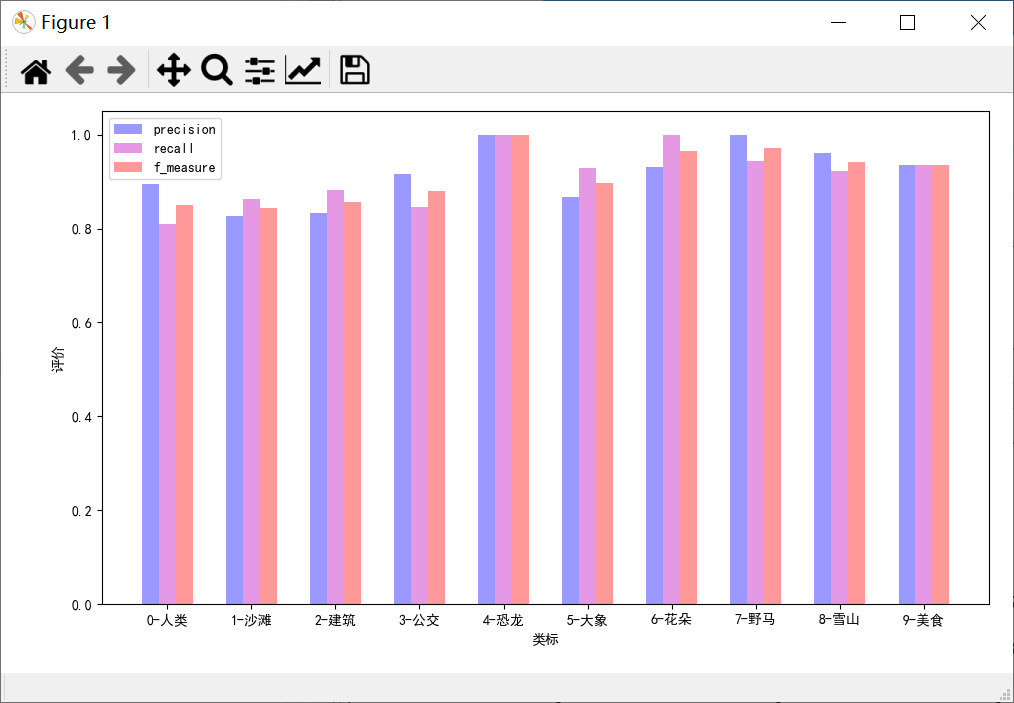Click the red f_measure bar for 2-建筑

click(352, 404)
